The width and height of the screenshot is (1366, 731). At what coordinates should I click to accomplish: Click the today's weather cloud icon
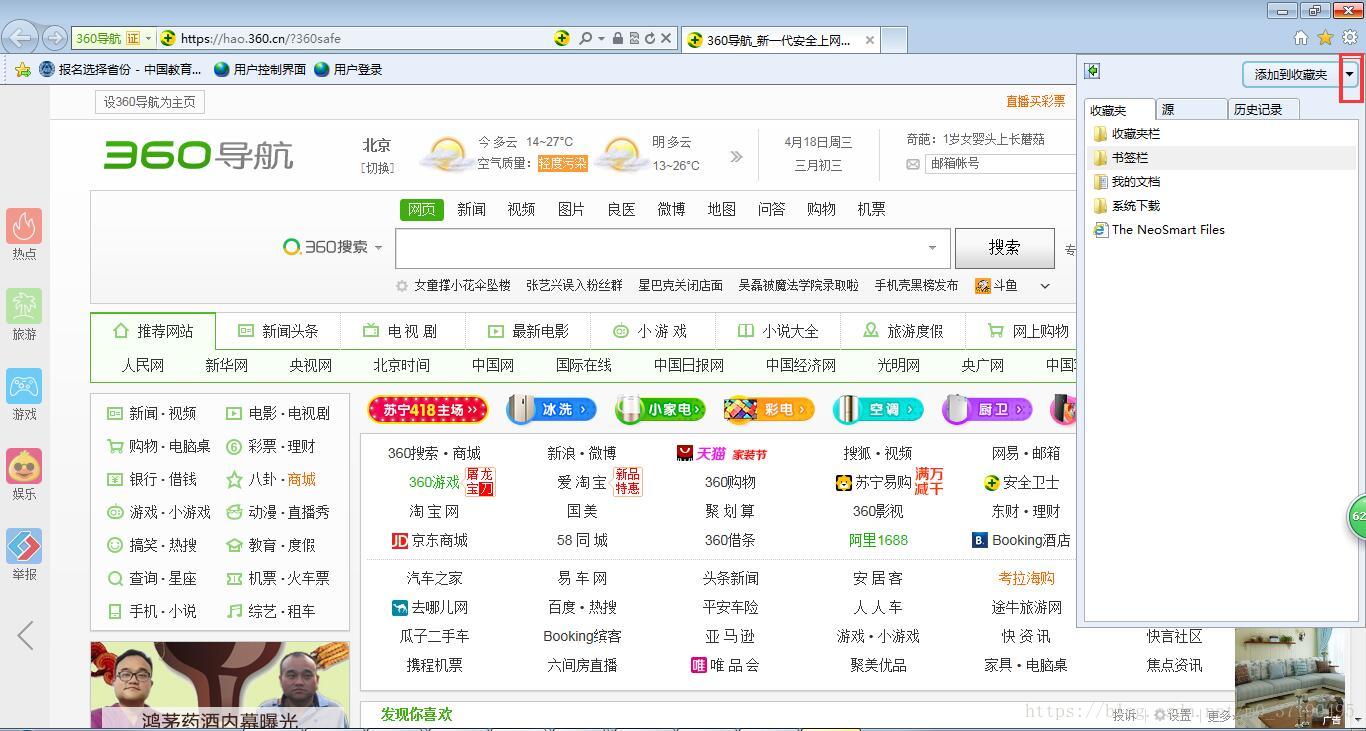(x=447, y=154)
